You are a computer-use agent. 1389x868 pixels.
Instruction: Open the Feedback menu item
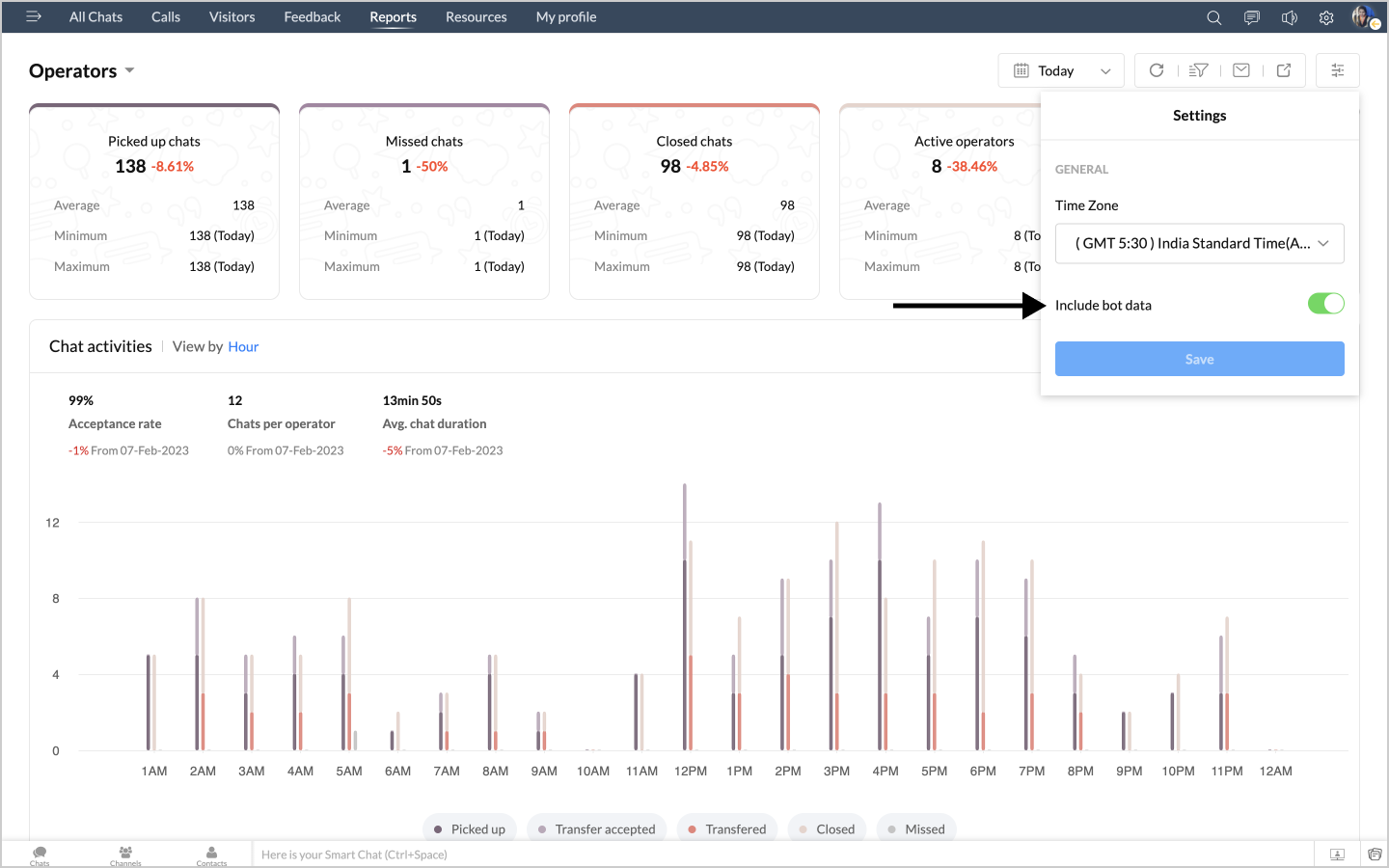pyautogui.click(x=312, y=17)
